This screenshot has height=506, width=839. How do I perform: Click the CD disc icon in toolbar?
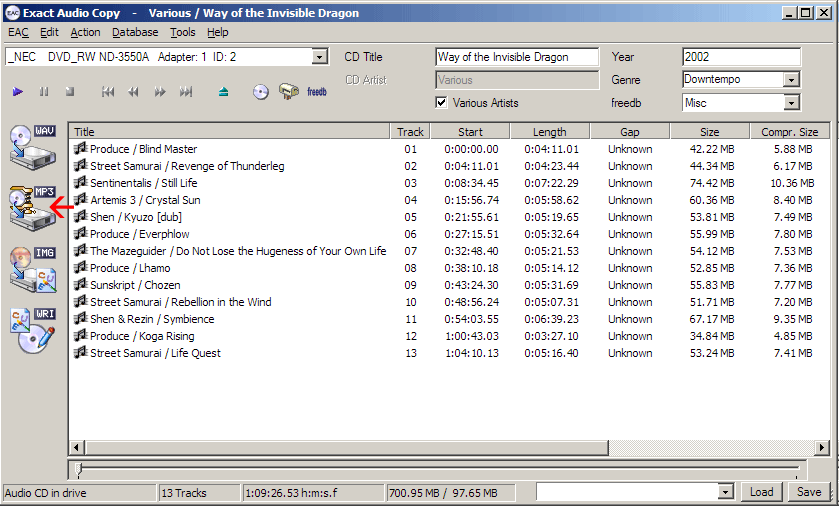point(261,92)
